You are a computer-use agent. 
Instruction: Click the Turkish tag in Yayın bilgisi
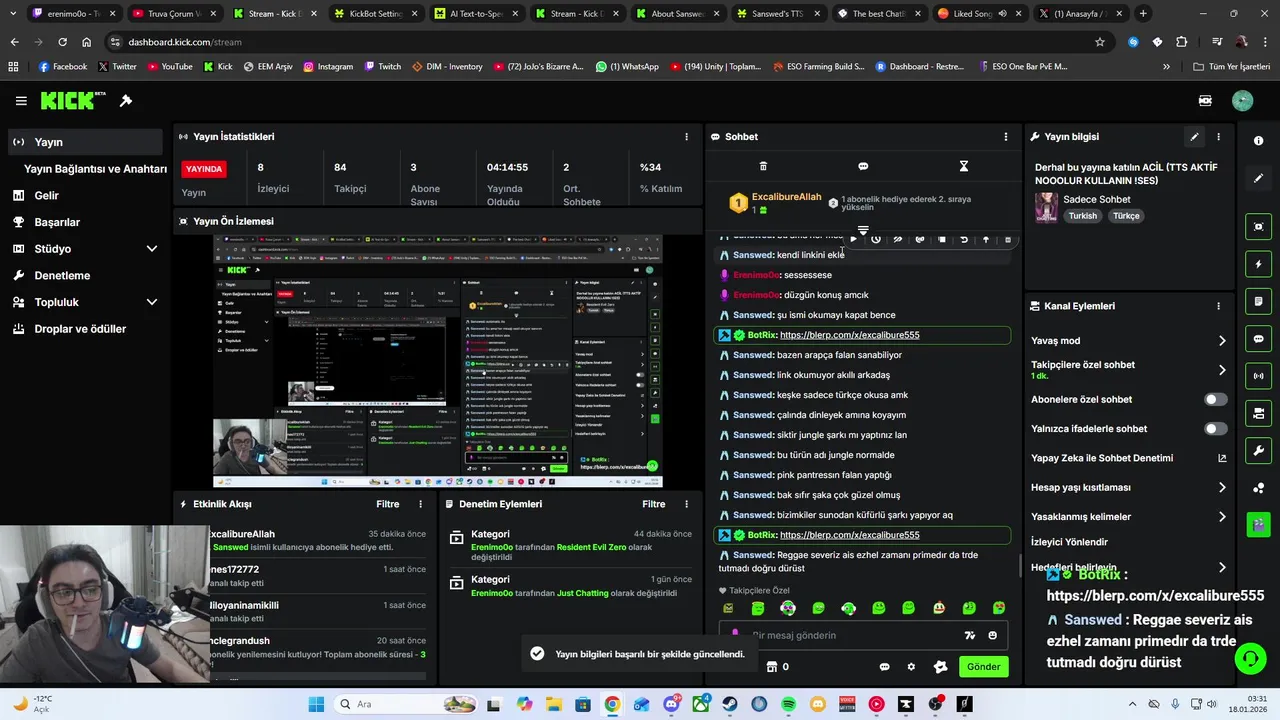pos(1082,216)
